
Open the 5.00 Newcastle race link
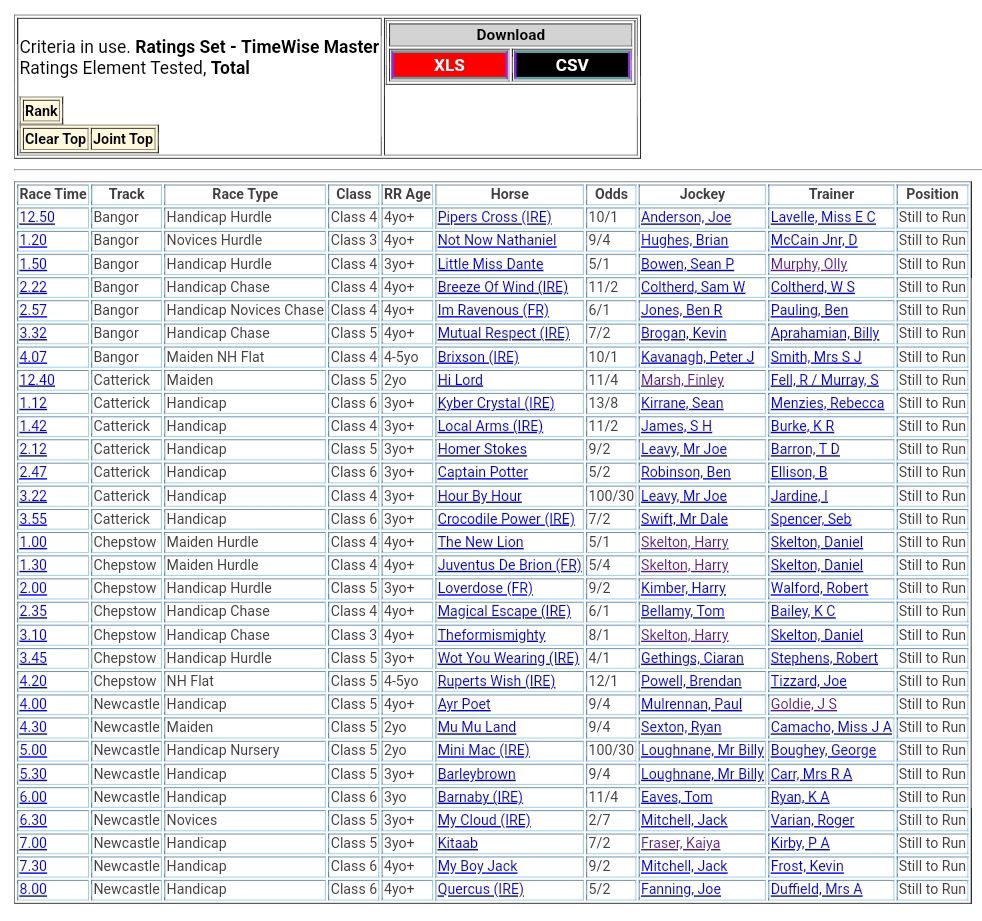tap(33, 750)
